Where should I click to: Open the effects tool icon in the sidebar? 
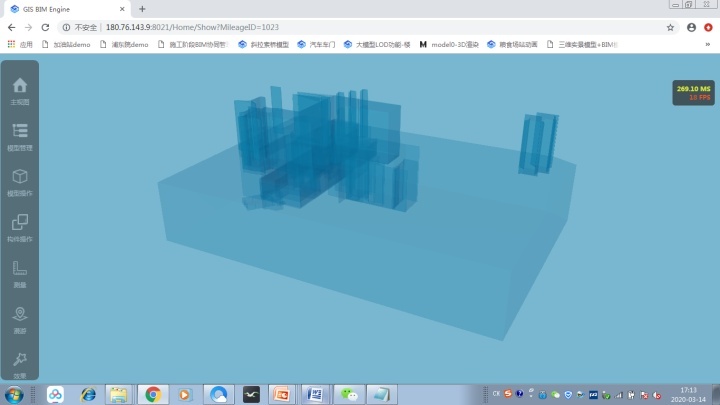[x=20, y=359]
